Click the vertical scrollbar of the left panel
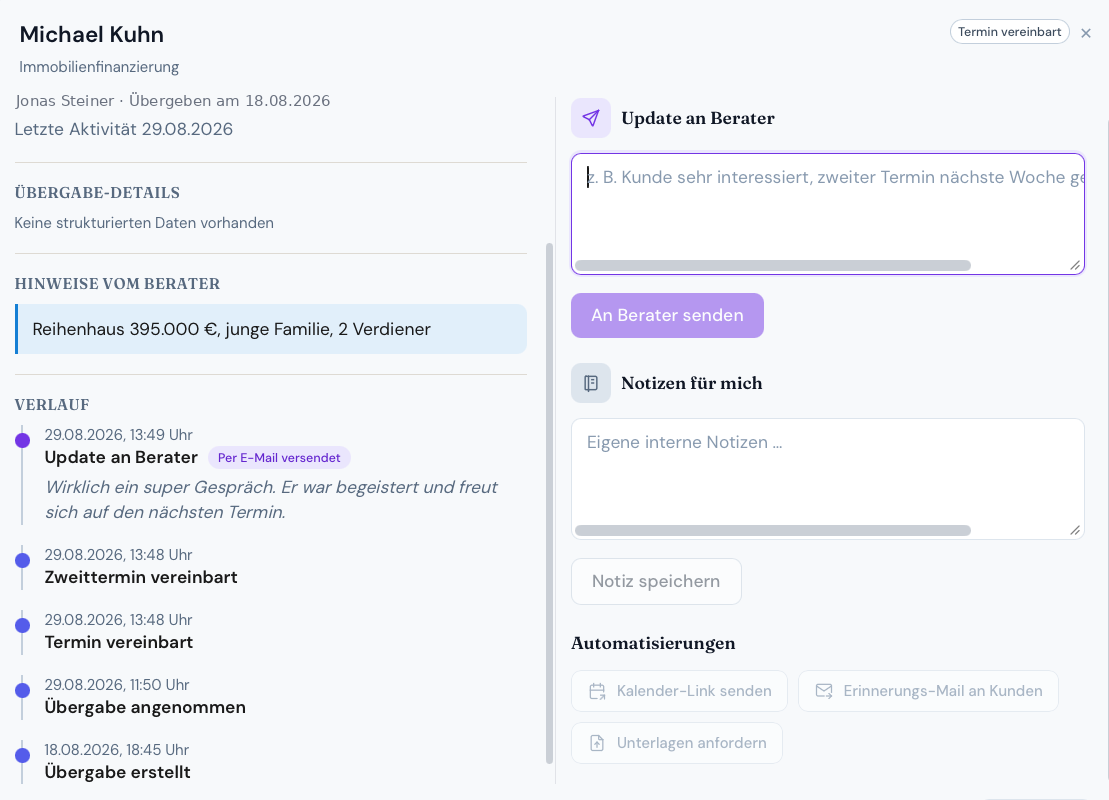 [550, 503]
